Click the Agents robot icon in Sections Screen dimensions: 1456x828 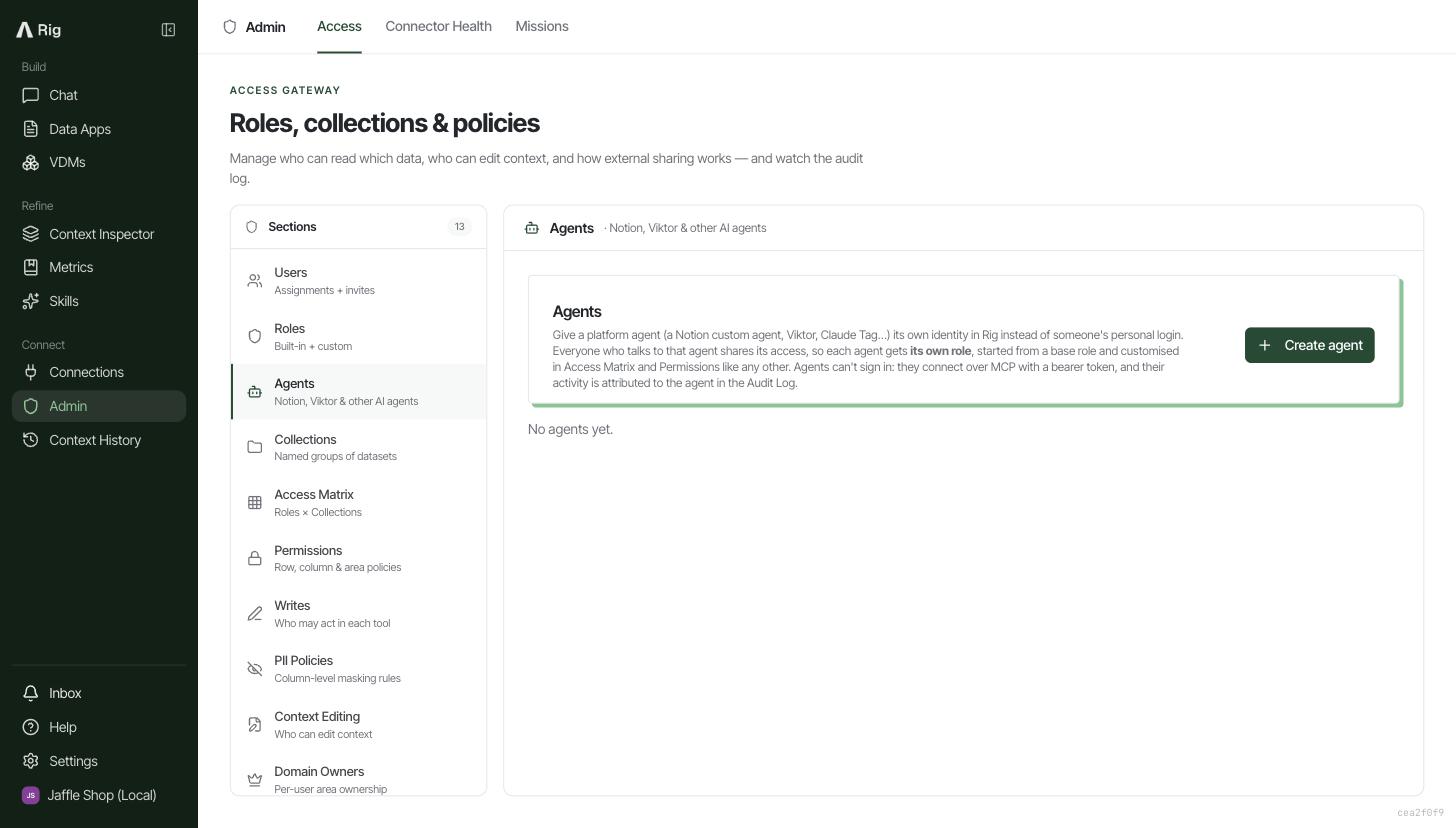255,392
